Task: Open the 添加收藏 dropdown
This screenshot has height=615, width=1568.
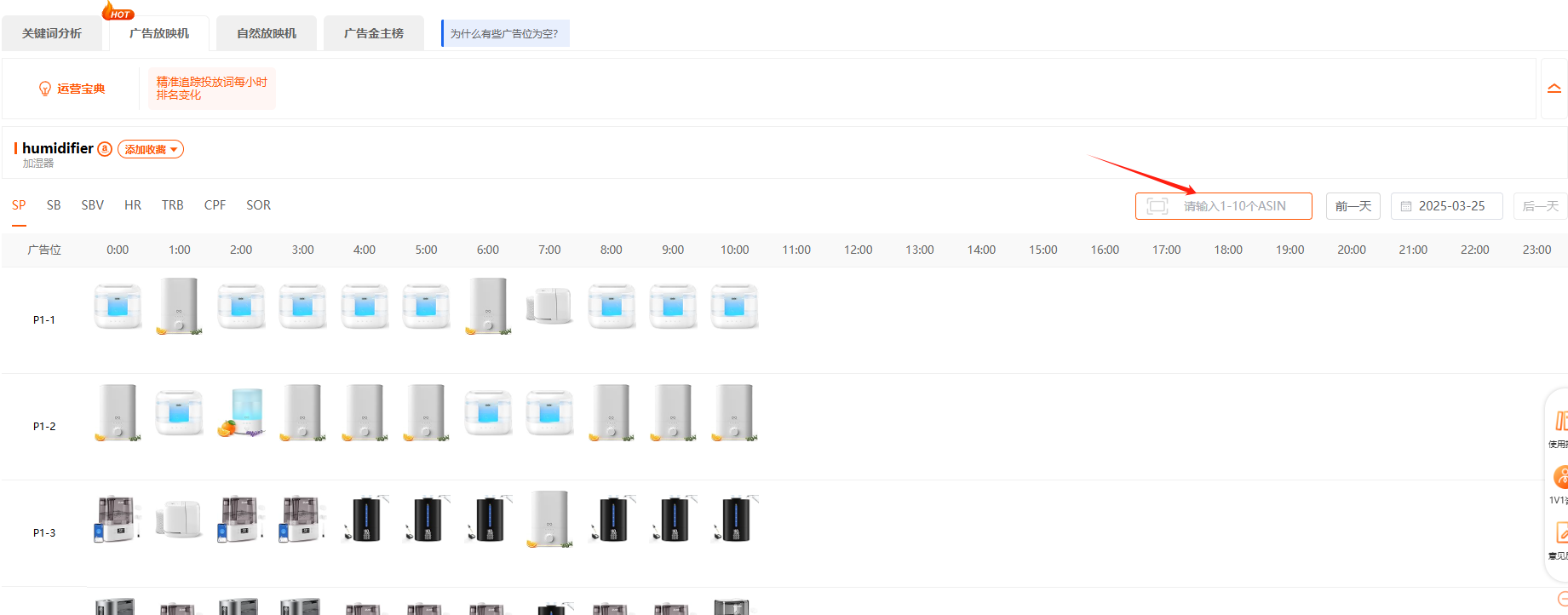Action: coord(151,149)
